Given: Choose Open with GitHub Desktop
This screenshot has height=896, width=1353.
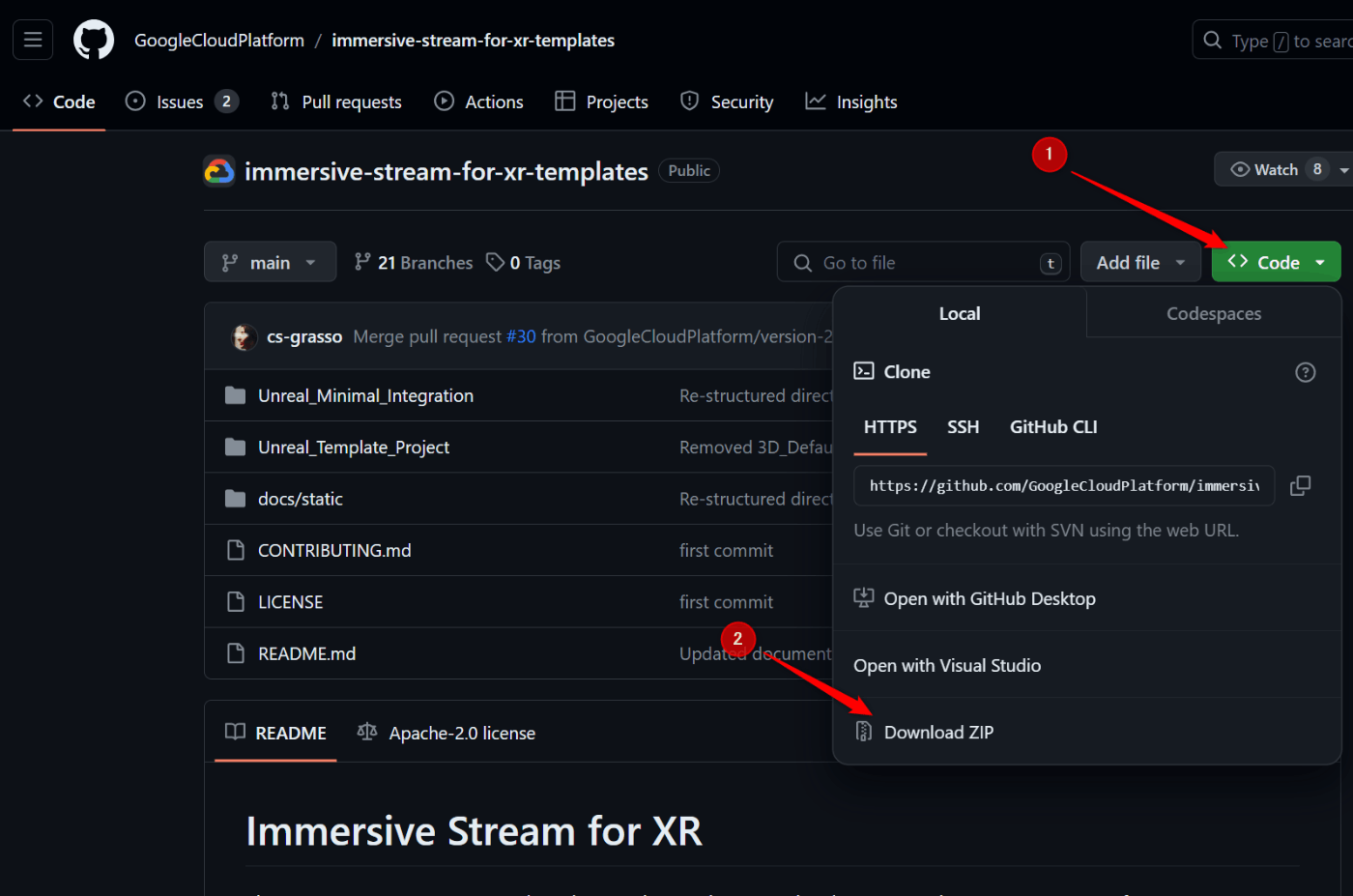Looking at the screenshot, I should 1086,598.
